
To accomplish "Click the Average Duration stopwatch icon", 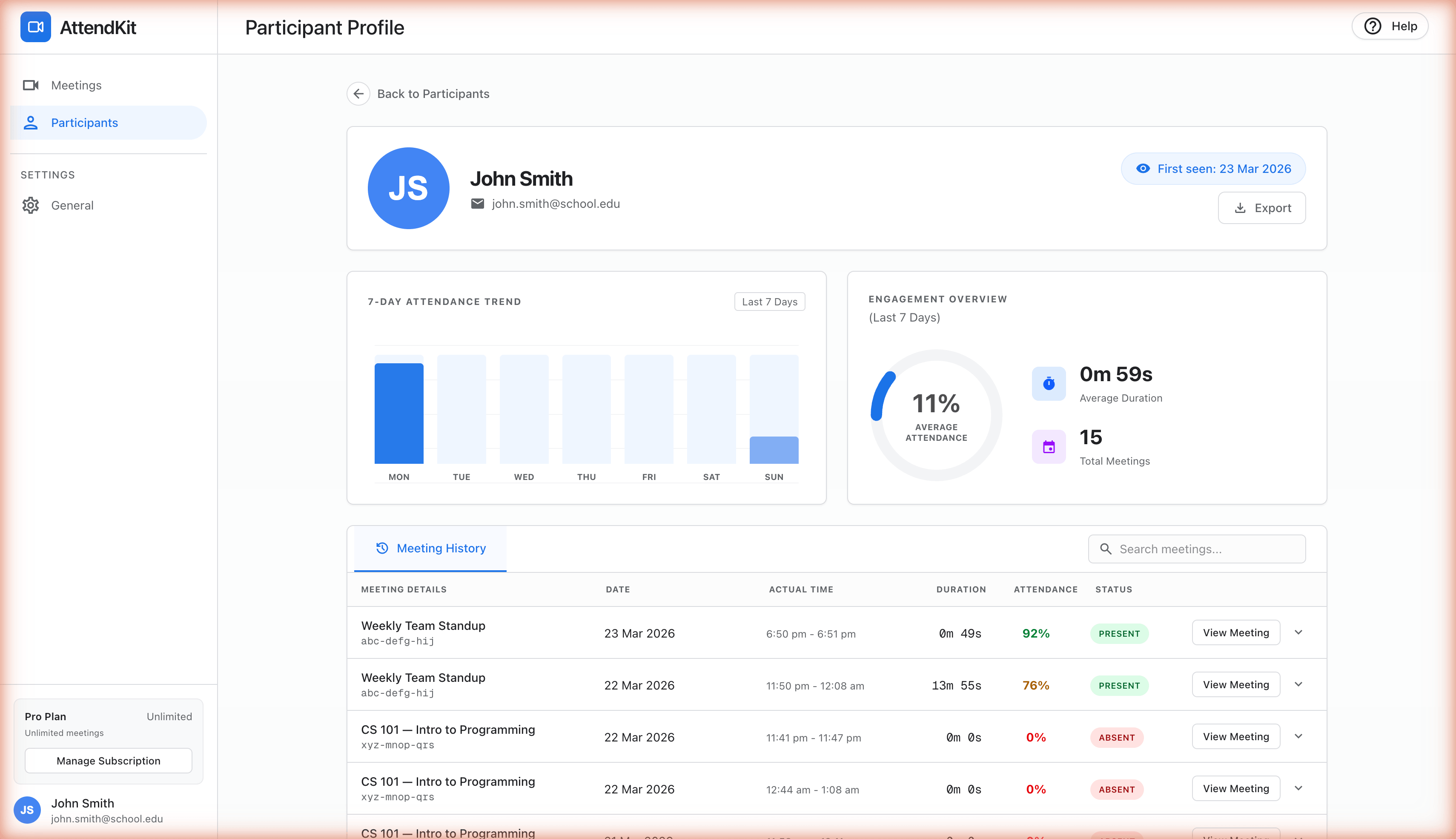I will point(1049,383).
